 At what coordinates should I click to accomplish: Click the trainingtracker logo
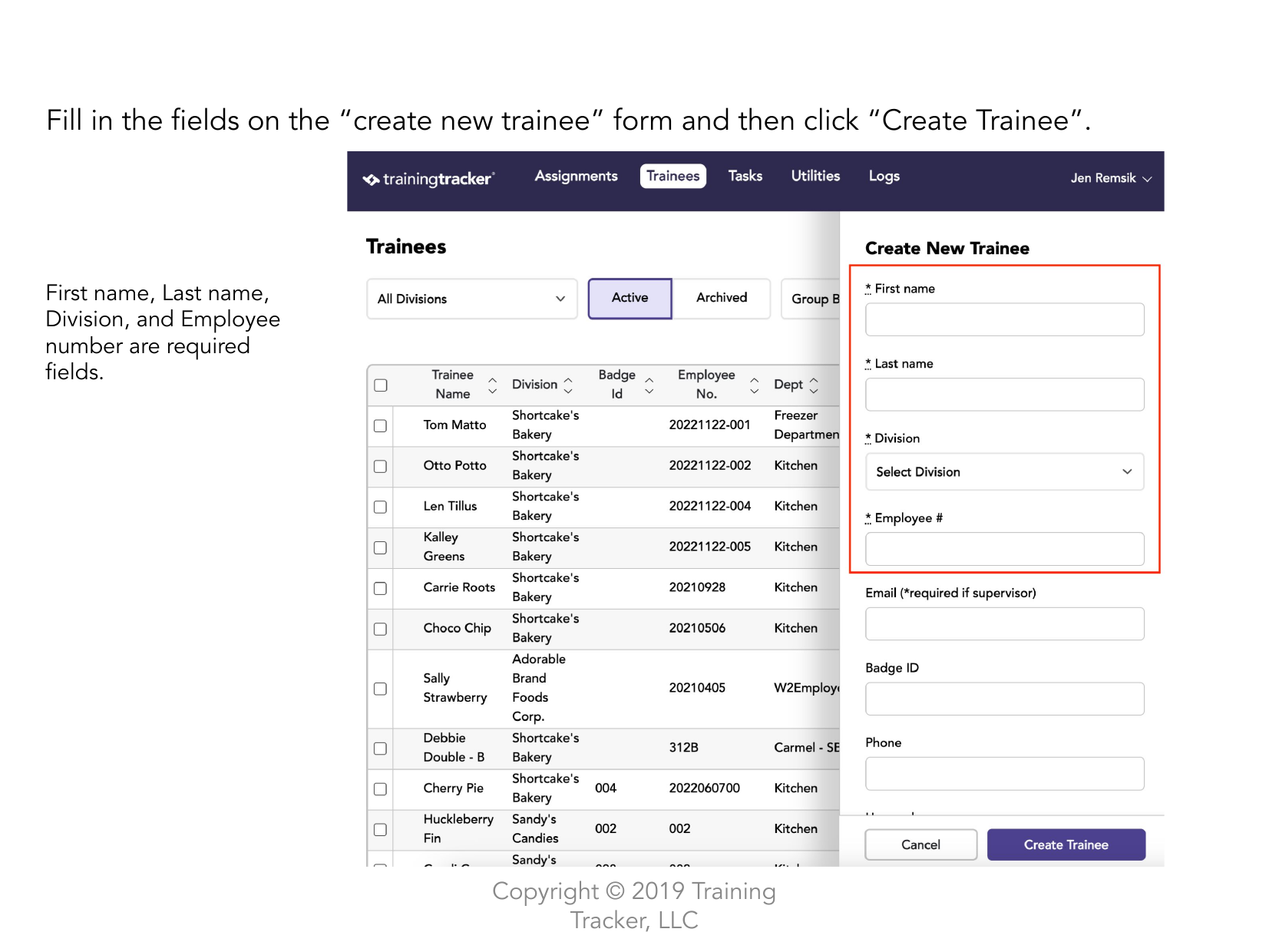click(428, 179)
